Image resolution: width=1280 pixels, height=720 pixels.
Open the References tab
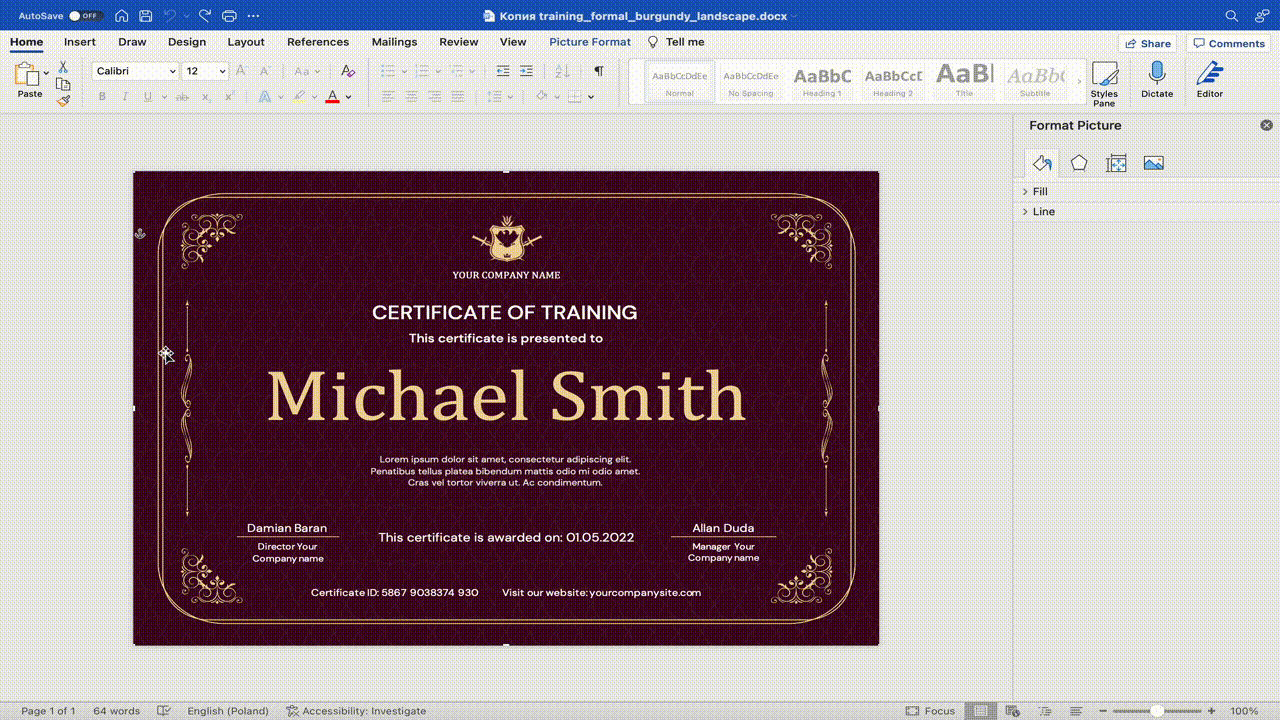(x=318, y=42)
